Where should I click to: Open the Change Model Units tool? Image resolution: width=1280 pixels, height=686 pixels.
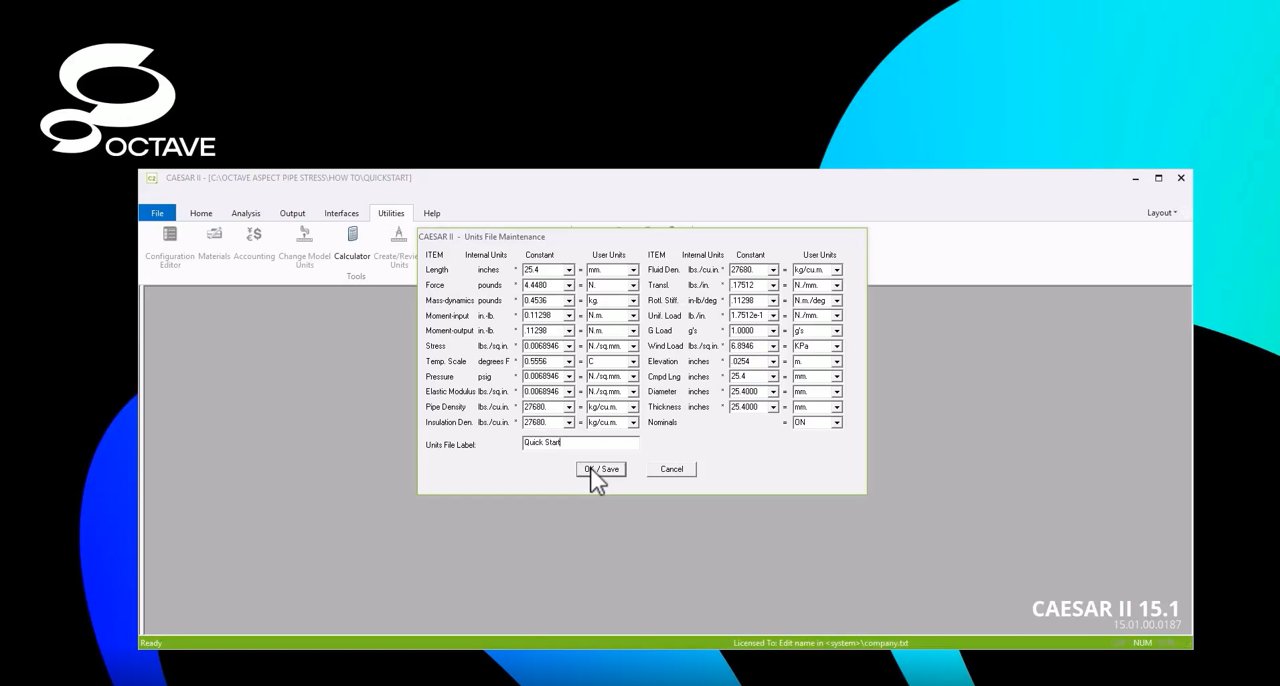[x=304, y=245]
